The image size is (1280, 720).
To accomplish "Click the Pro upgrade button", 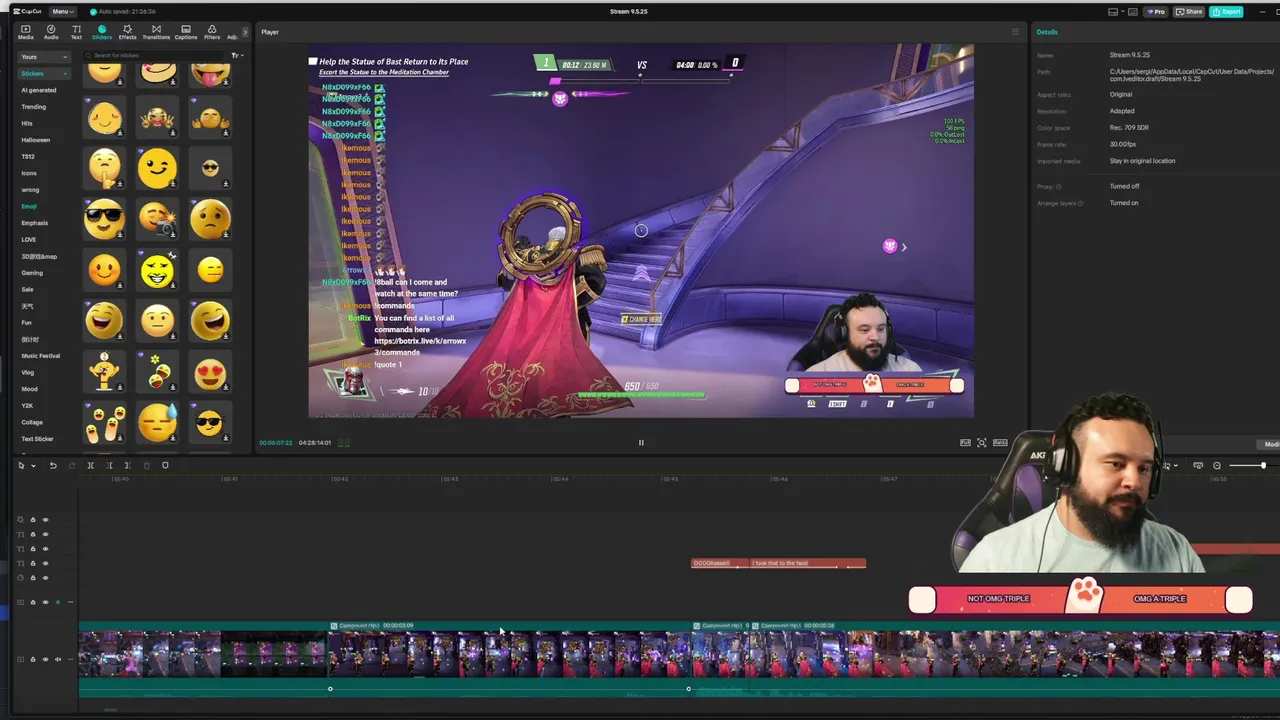I will tap(1158, 11).
